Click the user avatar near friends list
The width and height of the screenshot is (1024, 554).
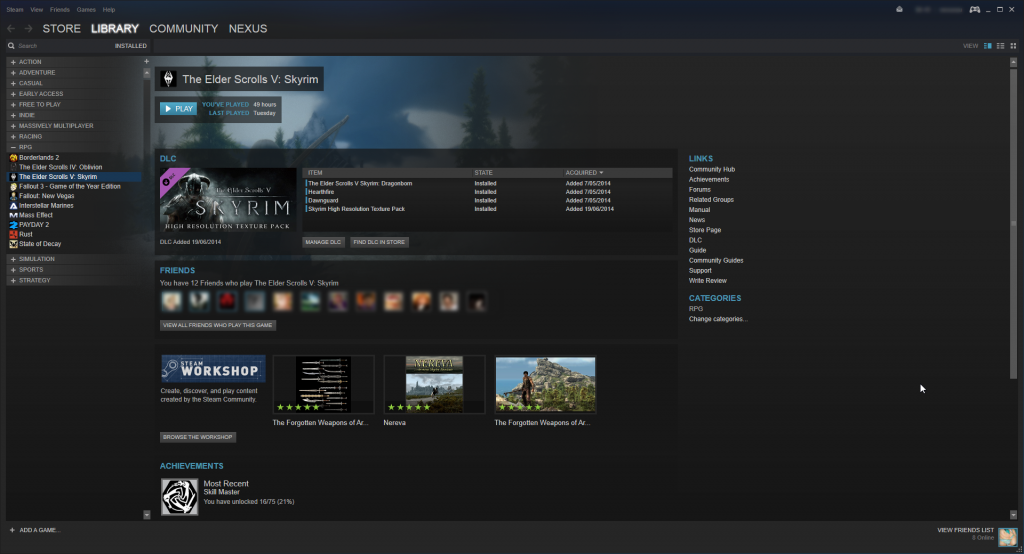1008,537
